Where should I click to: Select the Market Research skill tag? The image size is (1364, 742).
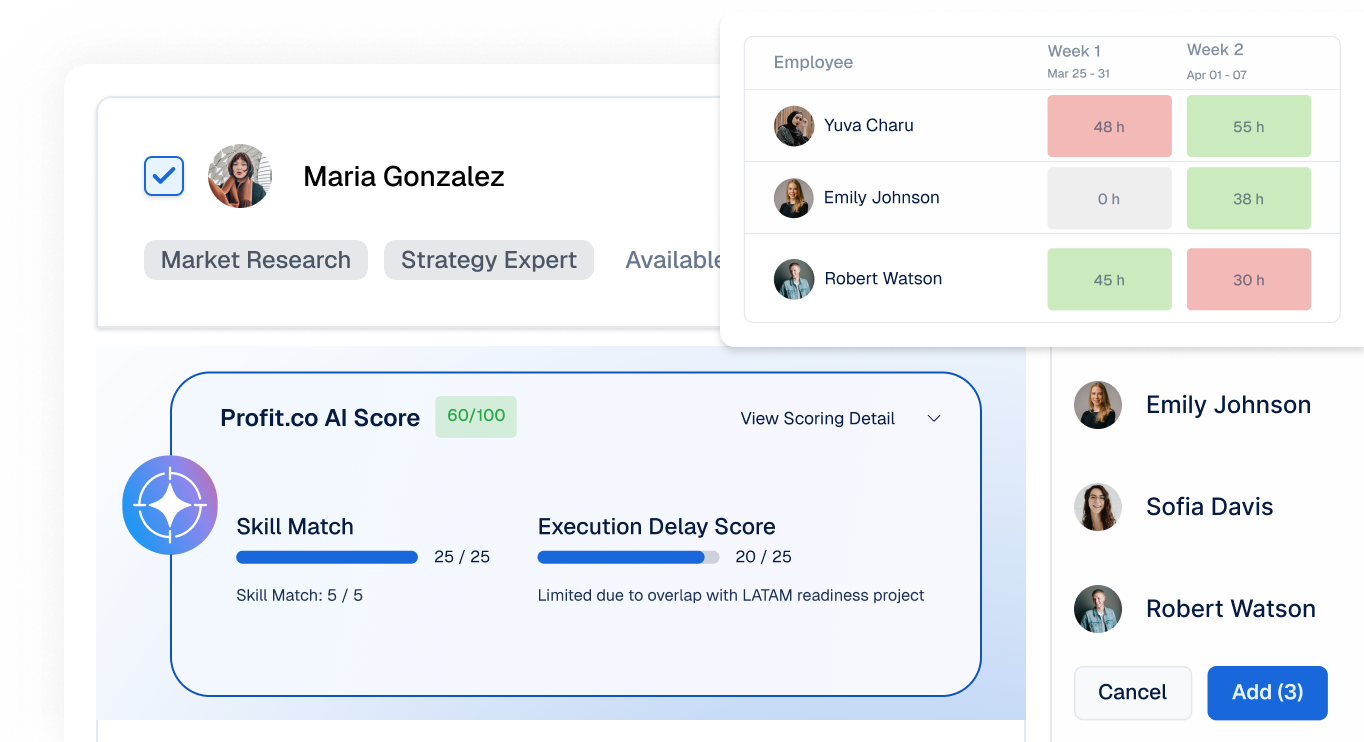coord(256,260)
